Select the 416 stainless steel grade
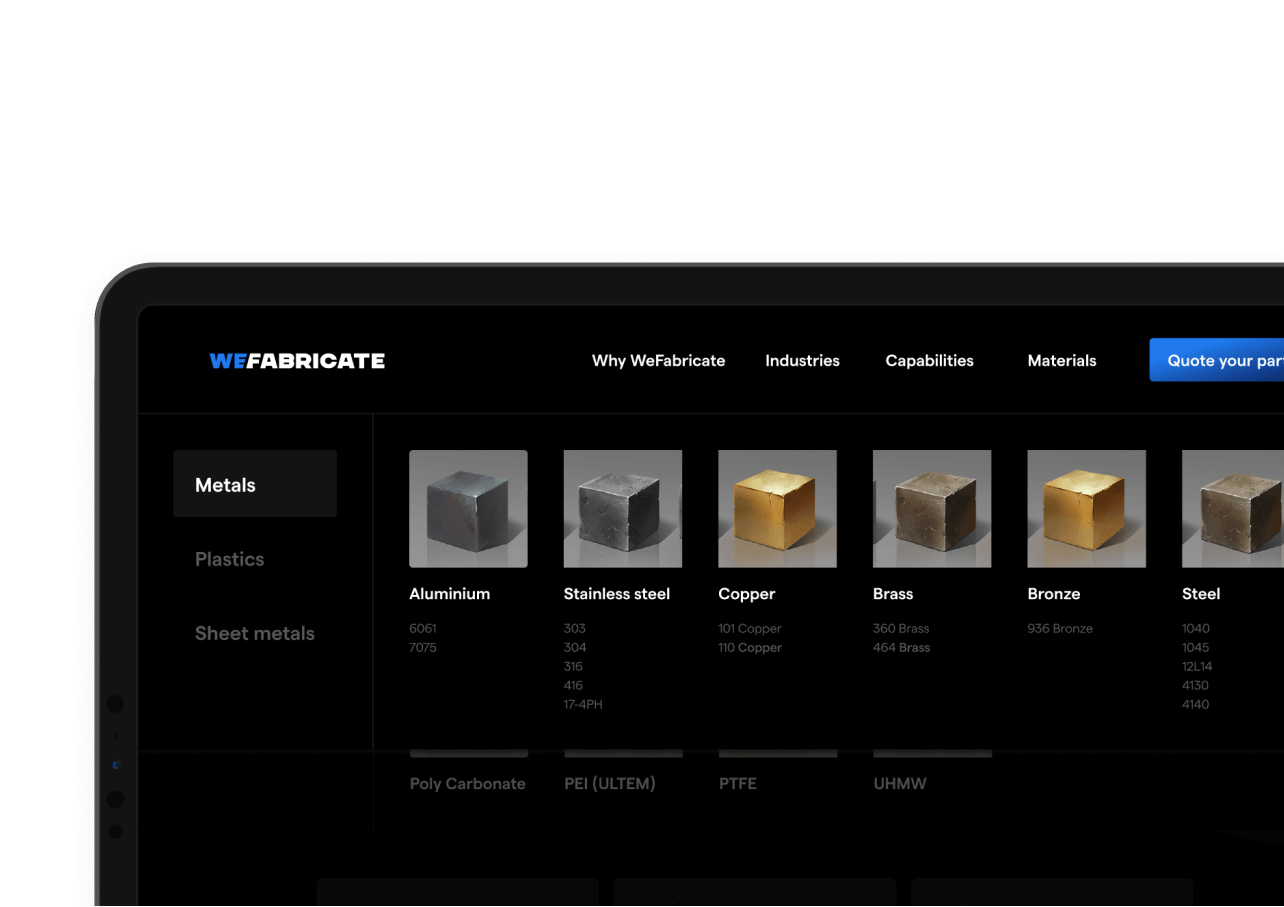The height and width of the screenshot is (907, 1284). coord(573,686)
